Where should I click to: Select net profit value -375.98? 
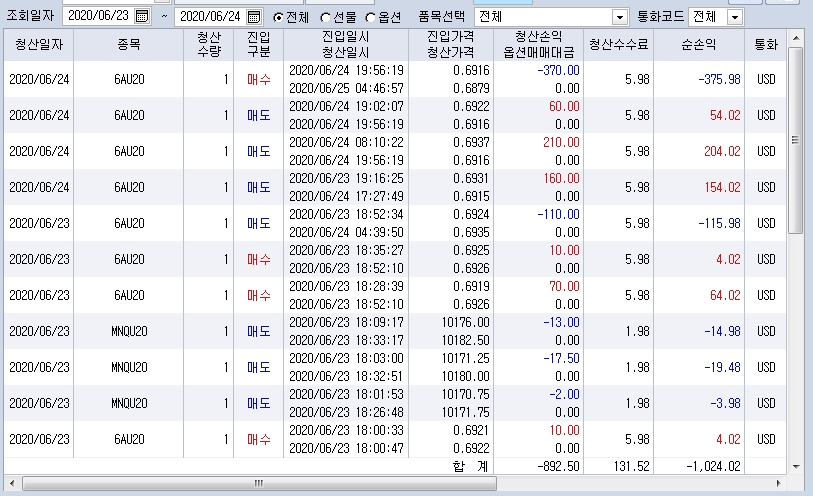click(x=719, y=79)
